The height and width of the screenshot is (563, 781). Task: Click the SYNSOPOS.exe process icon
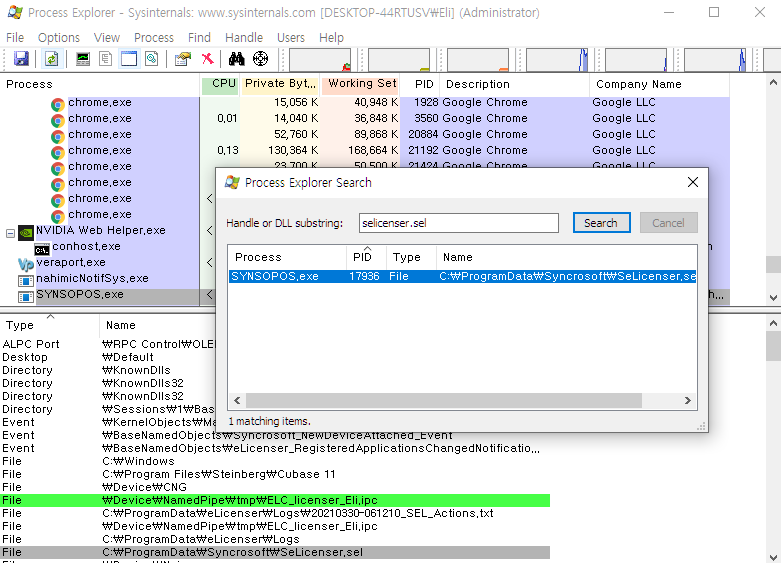[26, 296]
